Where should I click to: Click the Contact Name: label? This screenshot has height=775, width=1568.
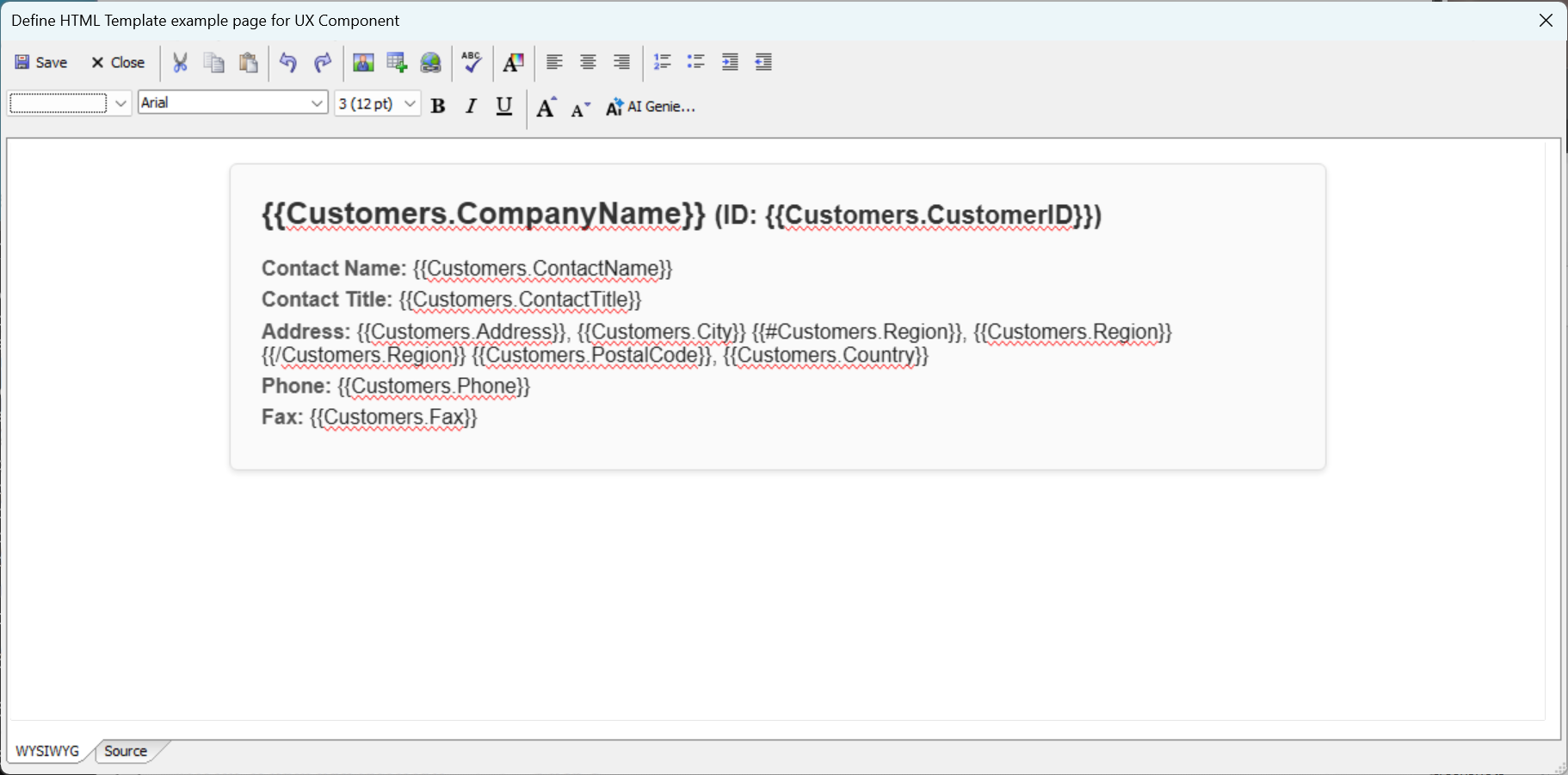(334, 269)
